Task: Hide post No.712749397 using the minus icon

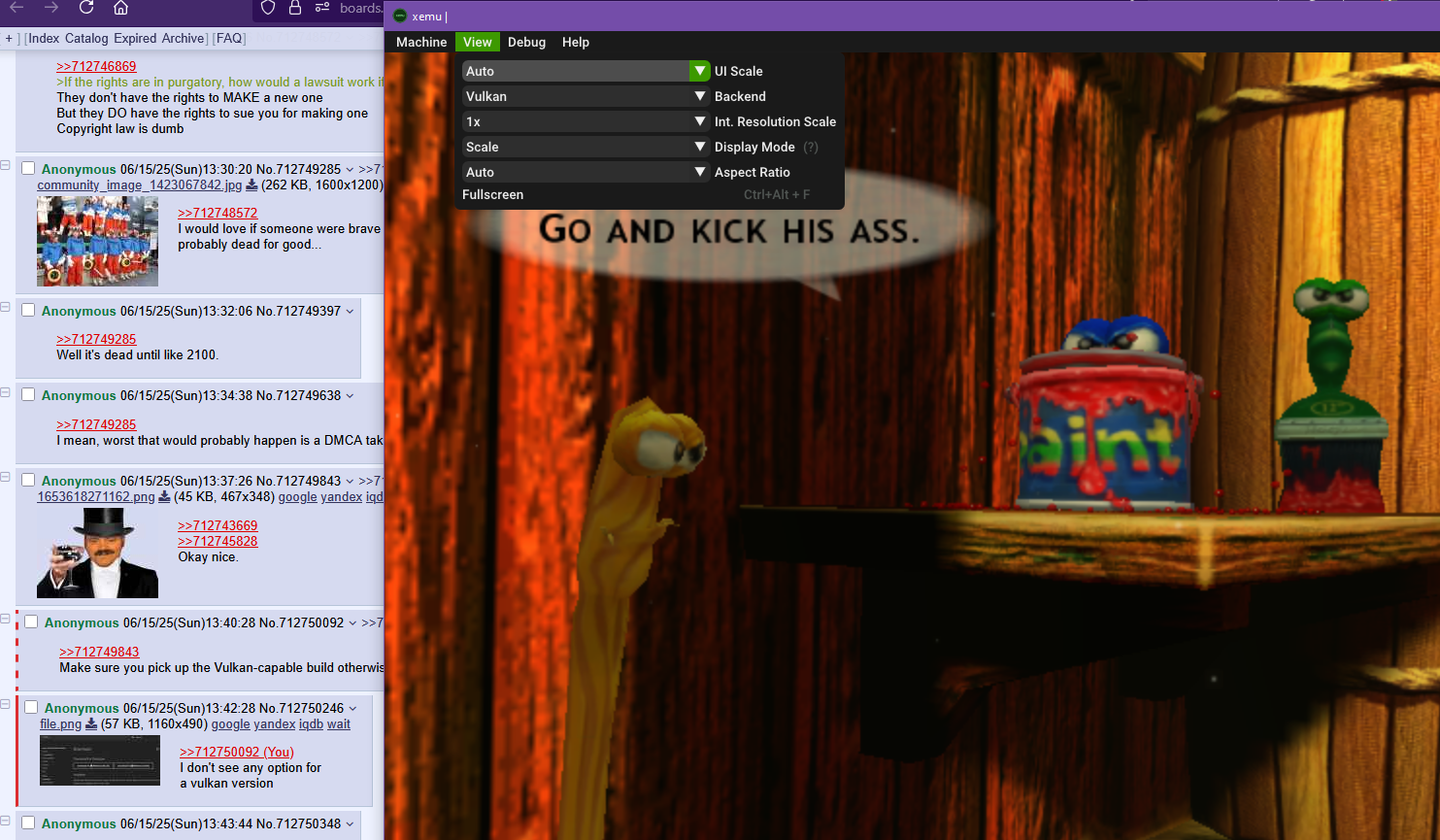Action: point(5,308)
